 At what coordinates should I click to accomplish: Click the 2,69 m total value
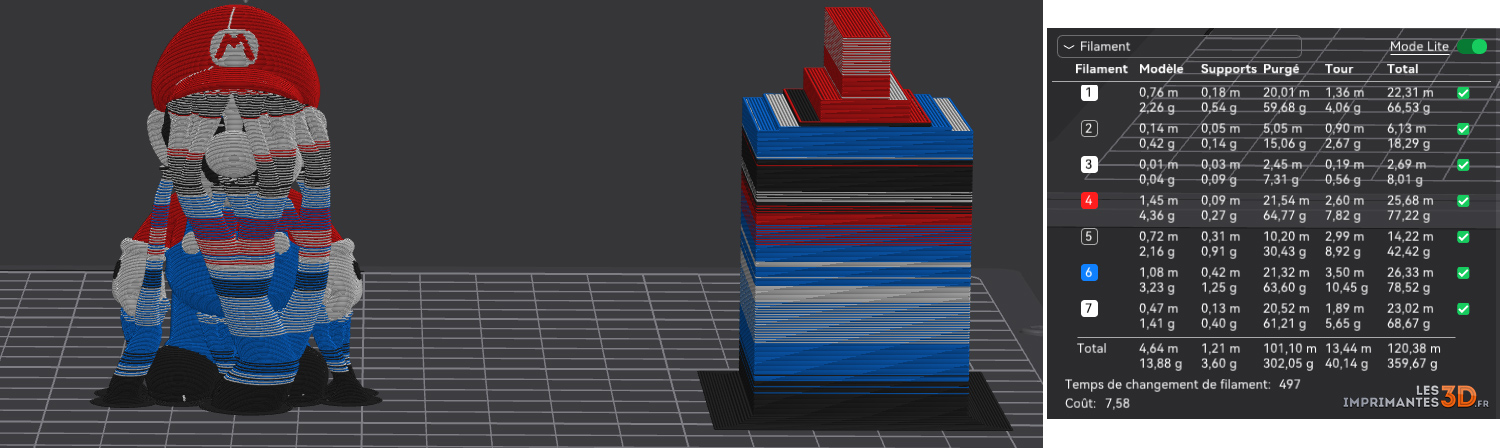pyautogui.click(x=1407, y=164)
